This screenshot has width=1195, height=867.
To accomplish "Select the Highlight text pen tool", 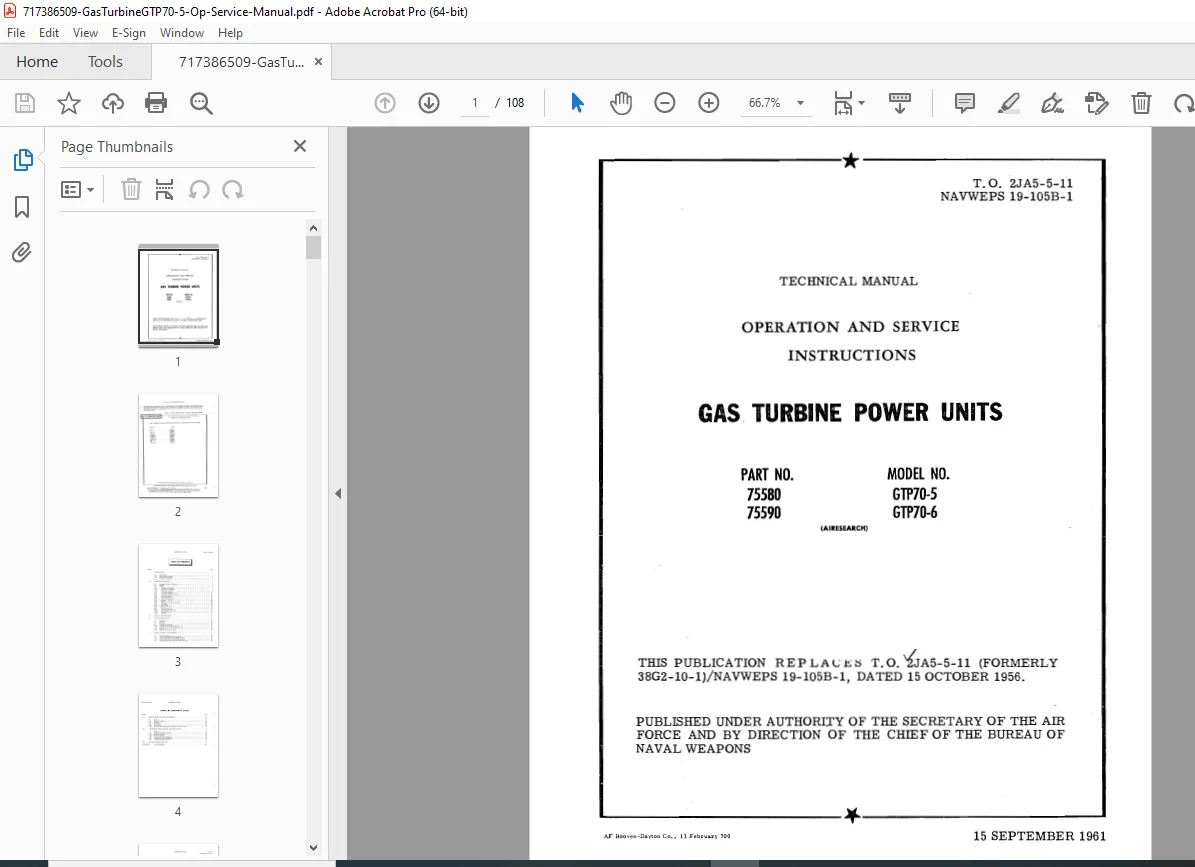I will [1009, 103].
